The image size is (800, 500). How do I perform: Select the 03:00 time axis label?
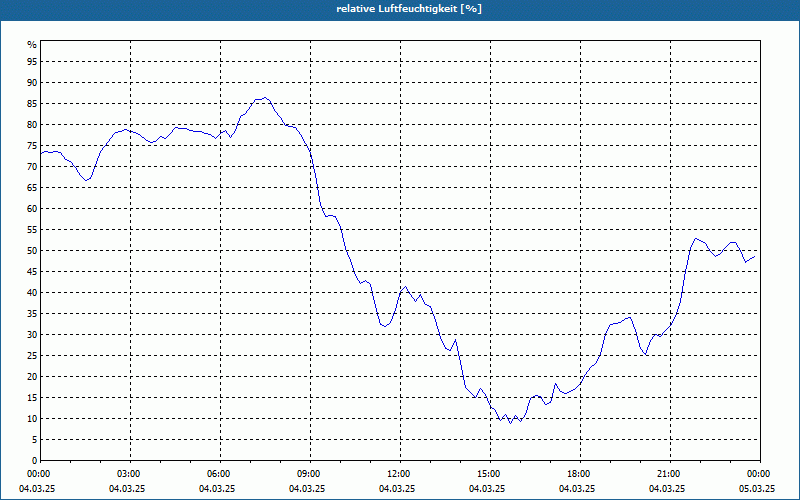click(x=130, y=474)
